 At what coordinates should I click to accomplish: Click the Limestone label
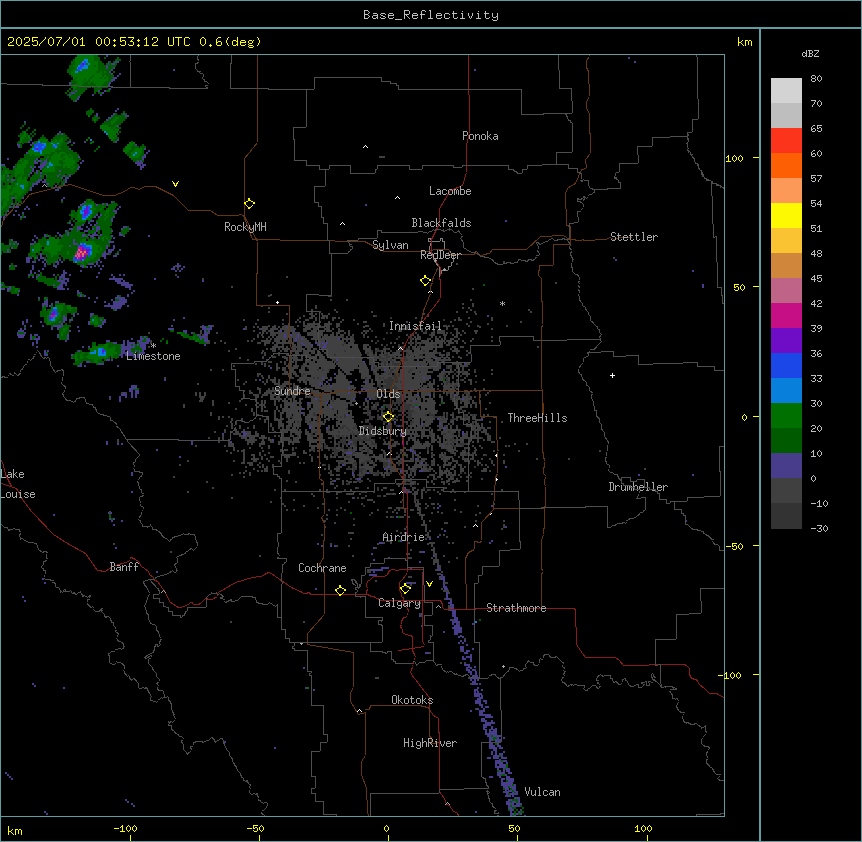coord(153,356)
